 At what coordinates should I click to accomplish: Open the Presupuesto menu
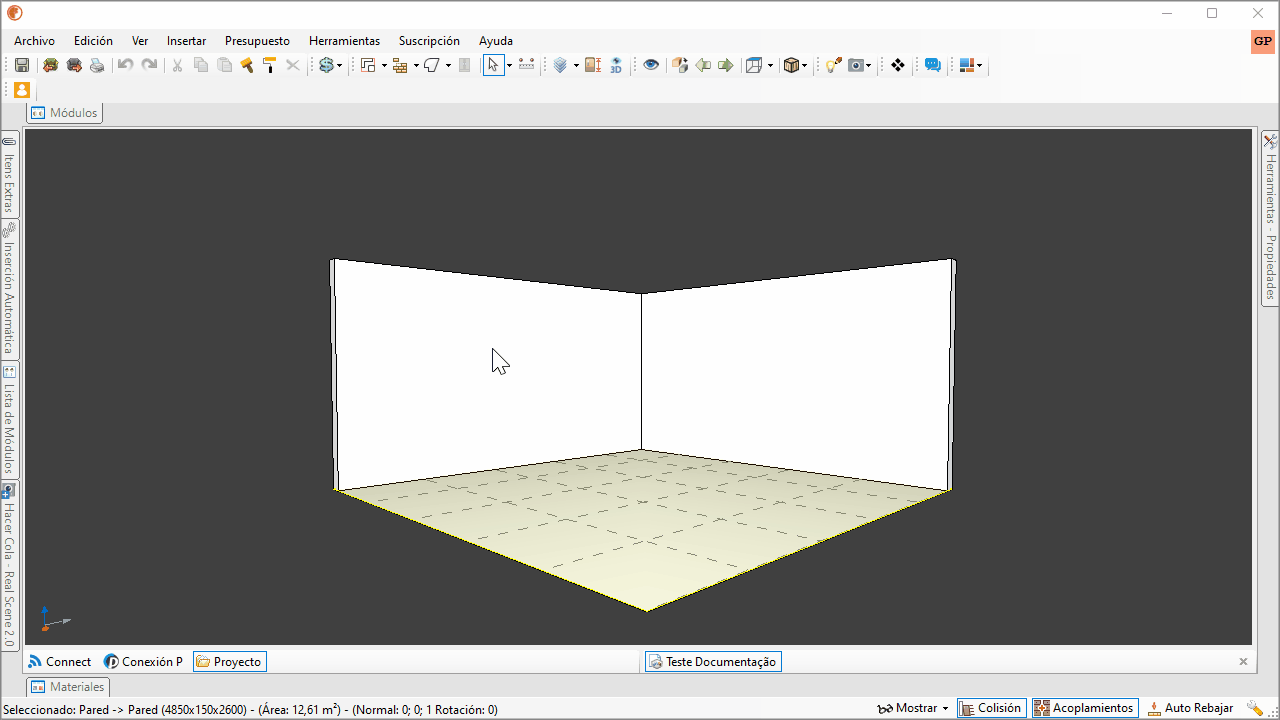pyautogui.click(x=257, y=41)
